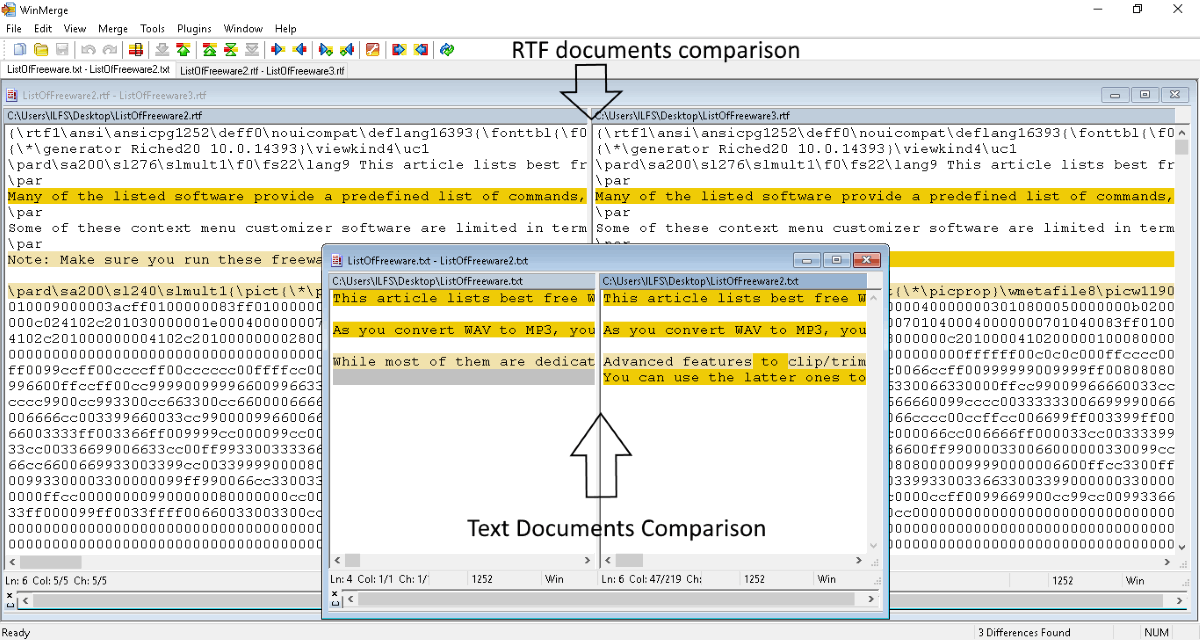Jump to the First Difference toolbar icon
Image resolution: width=1200 pixels, height=640 pixels.
[210, 49]
